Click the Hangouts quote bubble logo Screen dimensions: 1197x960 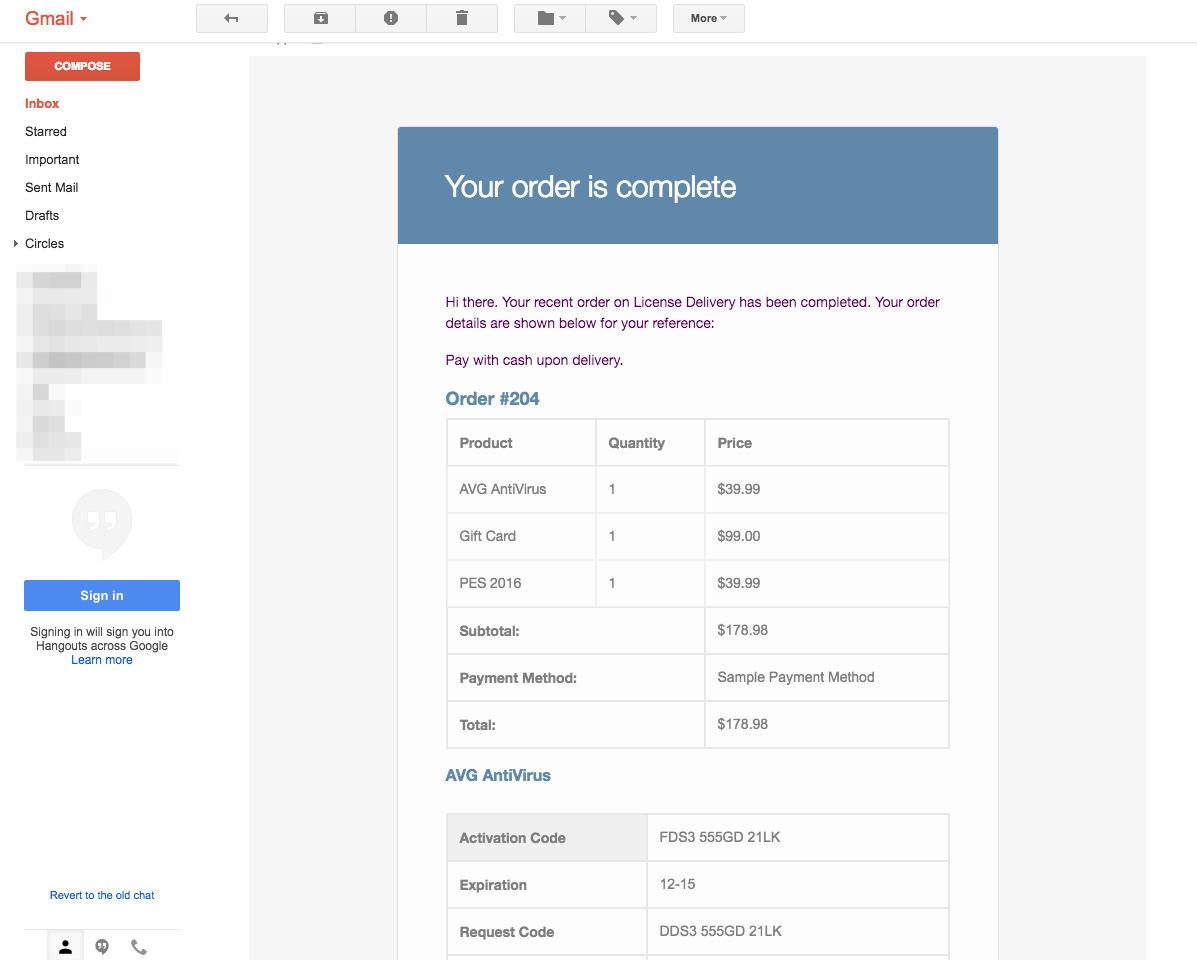[x=102, y=523]
